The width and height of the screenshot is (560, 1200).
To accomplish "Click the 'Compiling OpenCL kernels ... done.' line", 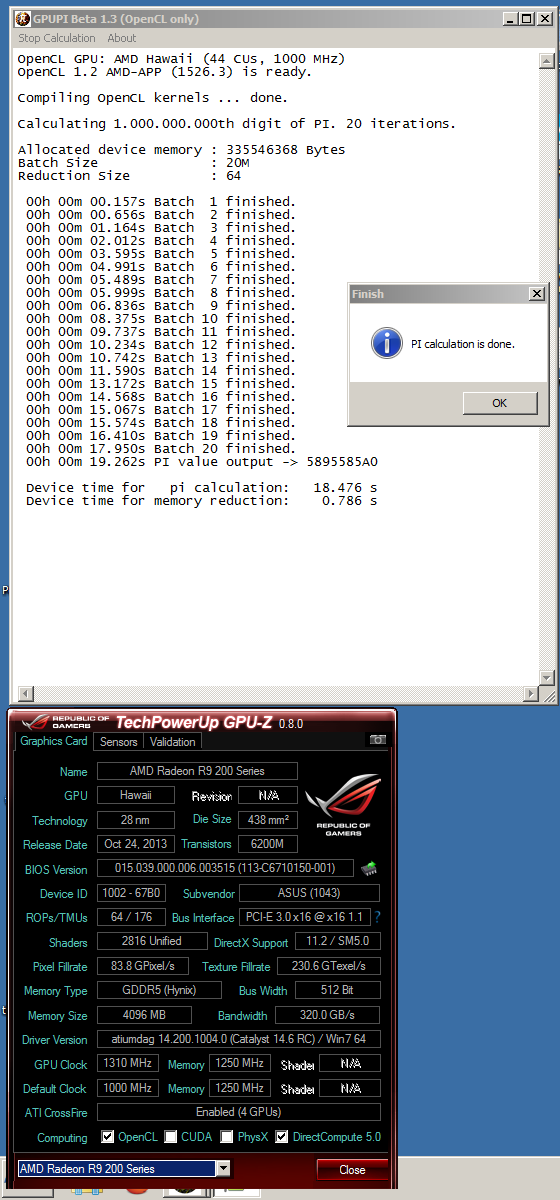I will (x=153, y=98).
